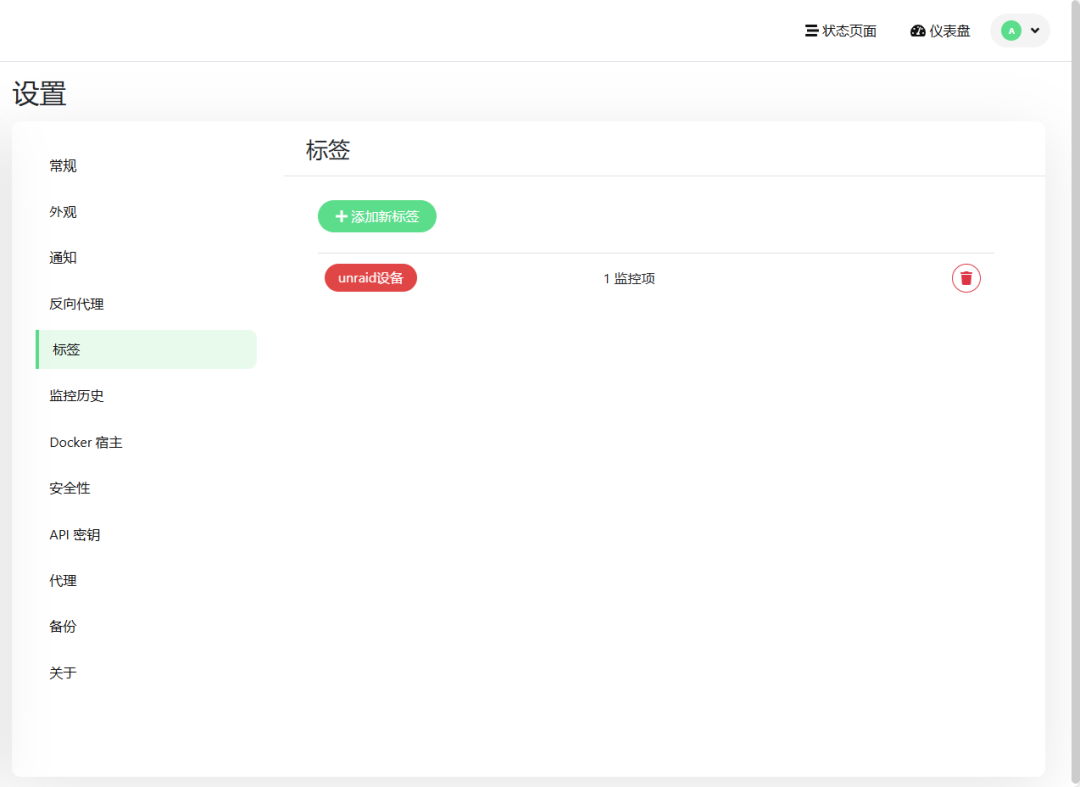Image resolution: width=1080 pixels, height=787 pixels.
Task: Click the 添加新标签 button
Action: pyautogui.click(x=377, y=216)
